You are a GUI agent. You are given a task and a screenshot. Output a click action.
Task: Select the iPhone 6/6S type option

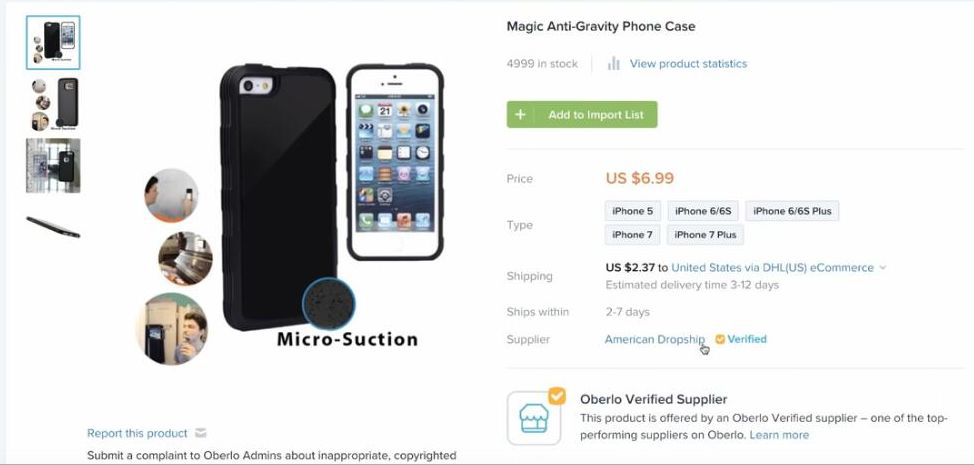point(703,211)
